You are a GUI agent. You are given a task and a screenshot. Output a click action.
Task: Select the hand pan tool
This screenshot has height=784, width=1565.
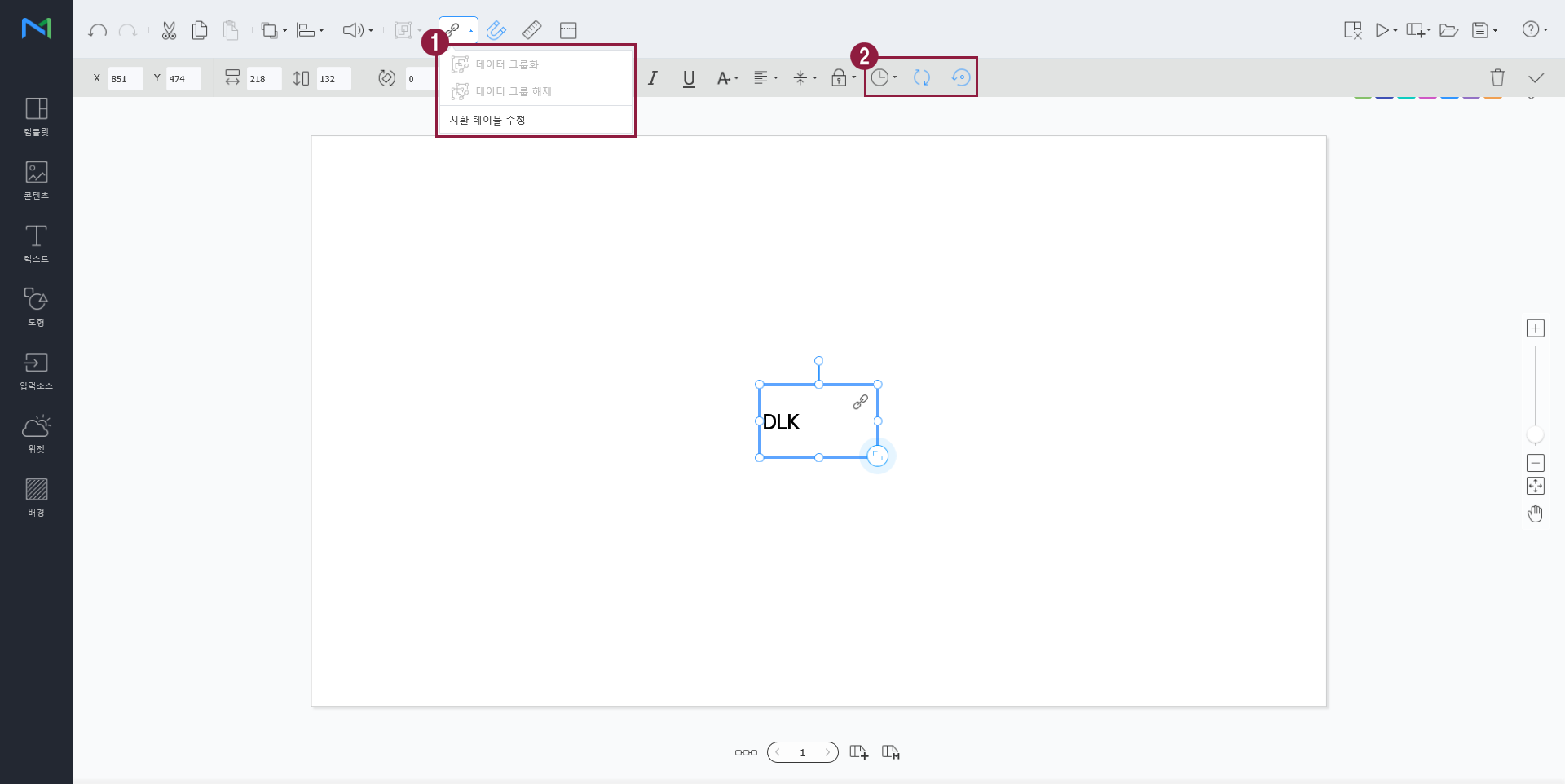click(x=1535, y=513)
